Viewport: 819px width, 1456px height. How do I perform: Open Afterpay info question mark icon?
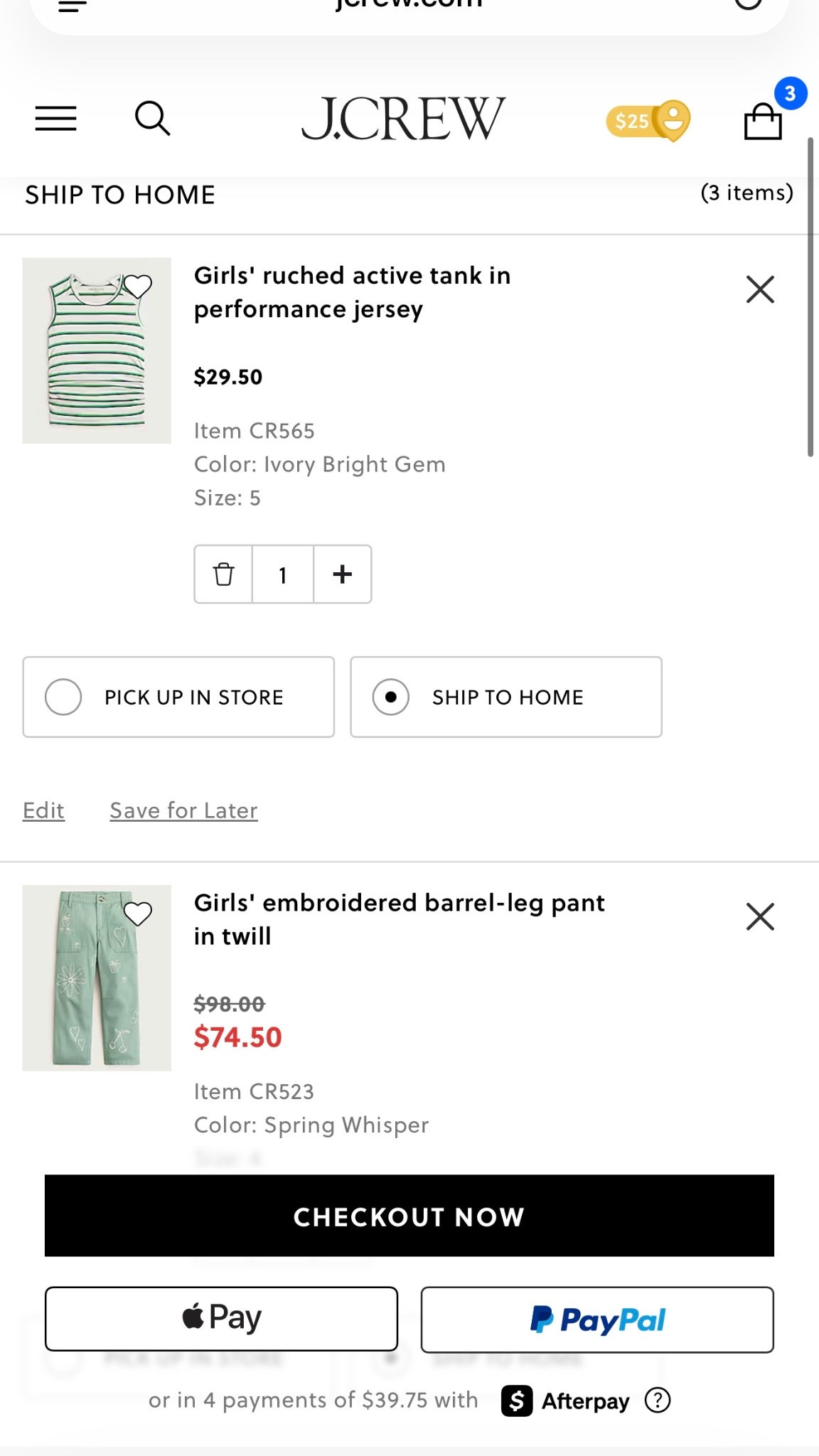658,1400
